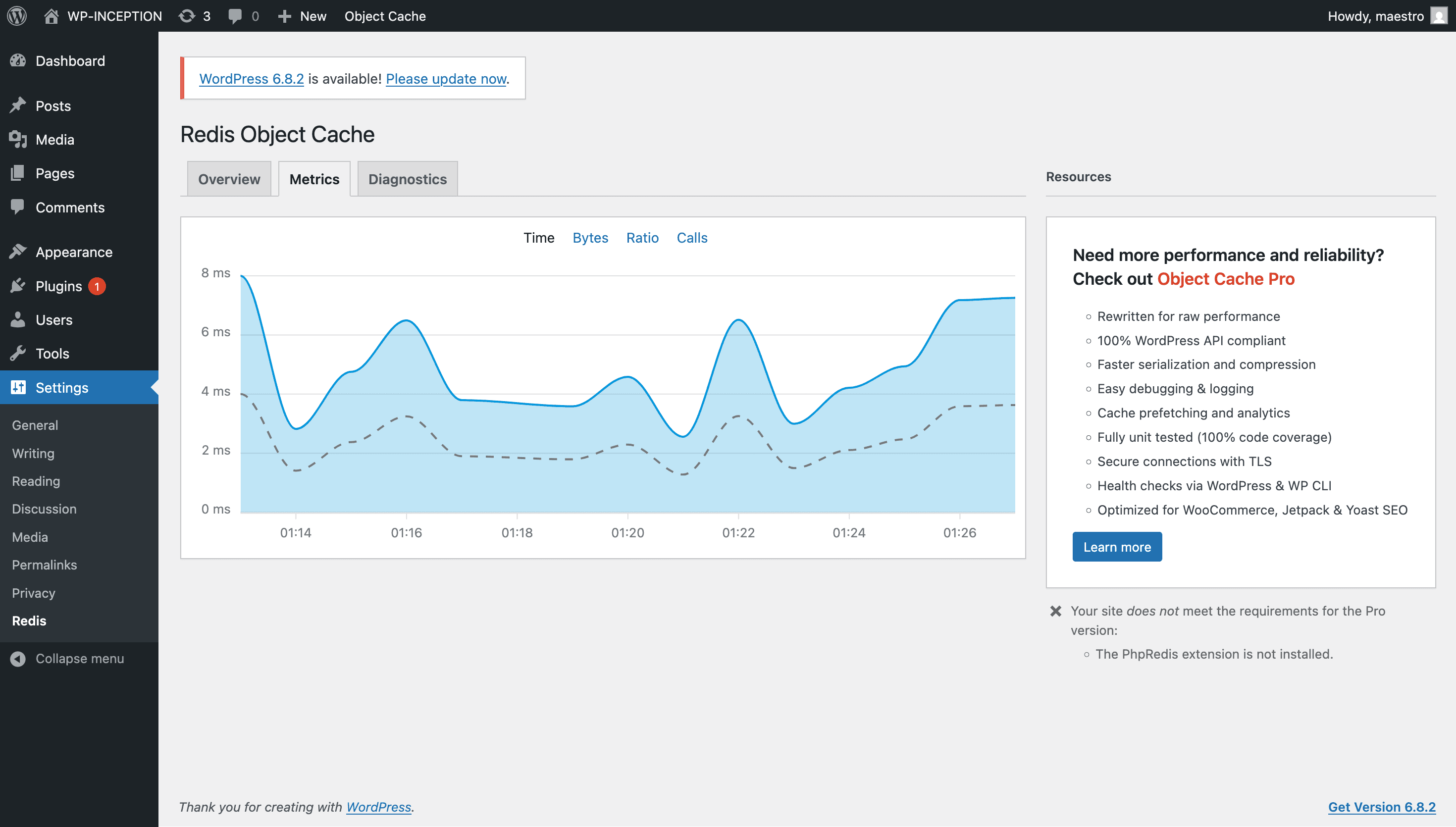Show the Bytes metric chart

(x=590, y=237)
